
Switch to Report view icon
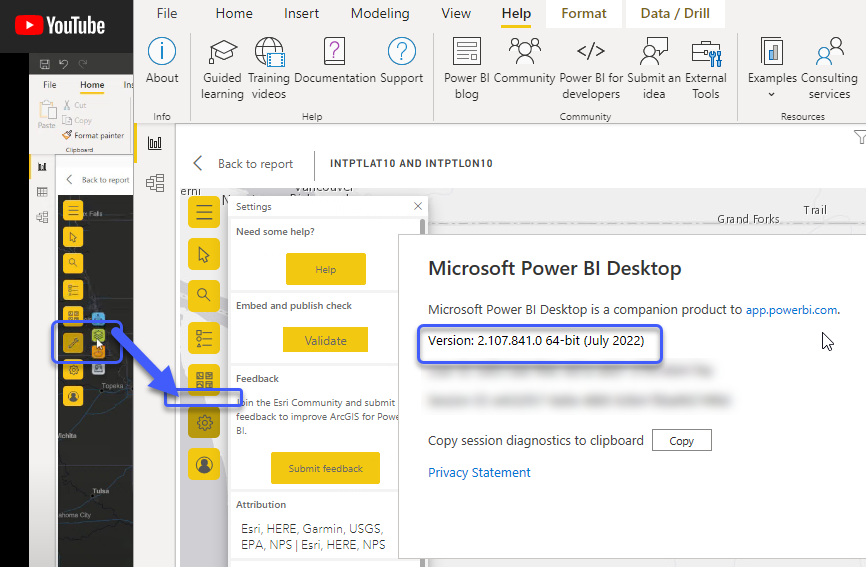tap(155, 143)
